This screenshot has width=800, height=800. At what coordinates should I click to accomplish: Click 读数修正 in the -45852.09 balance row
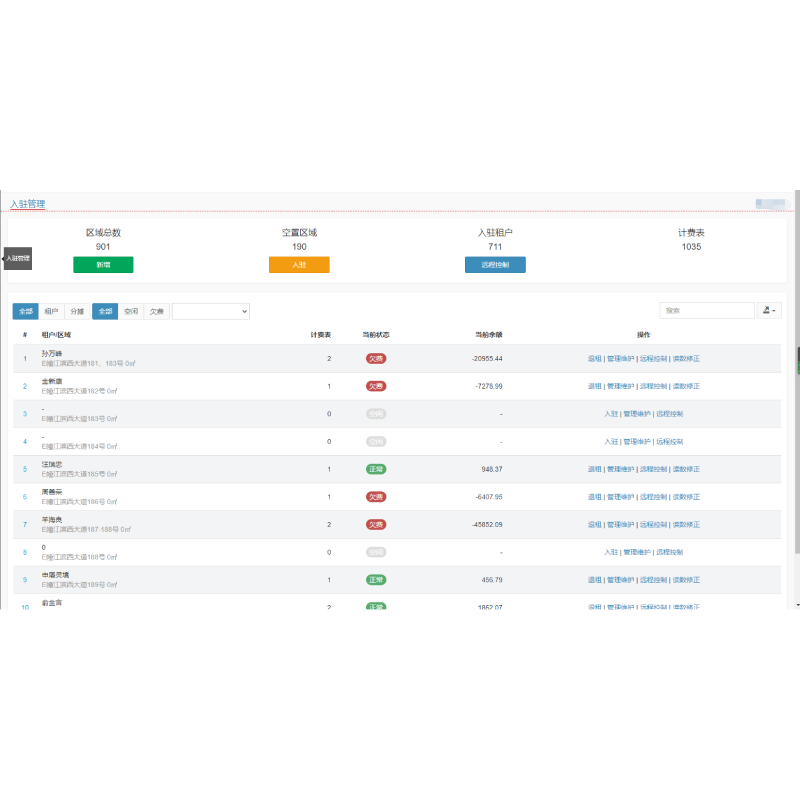point(686,524)
